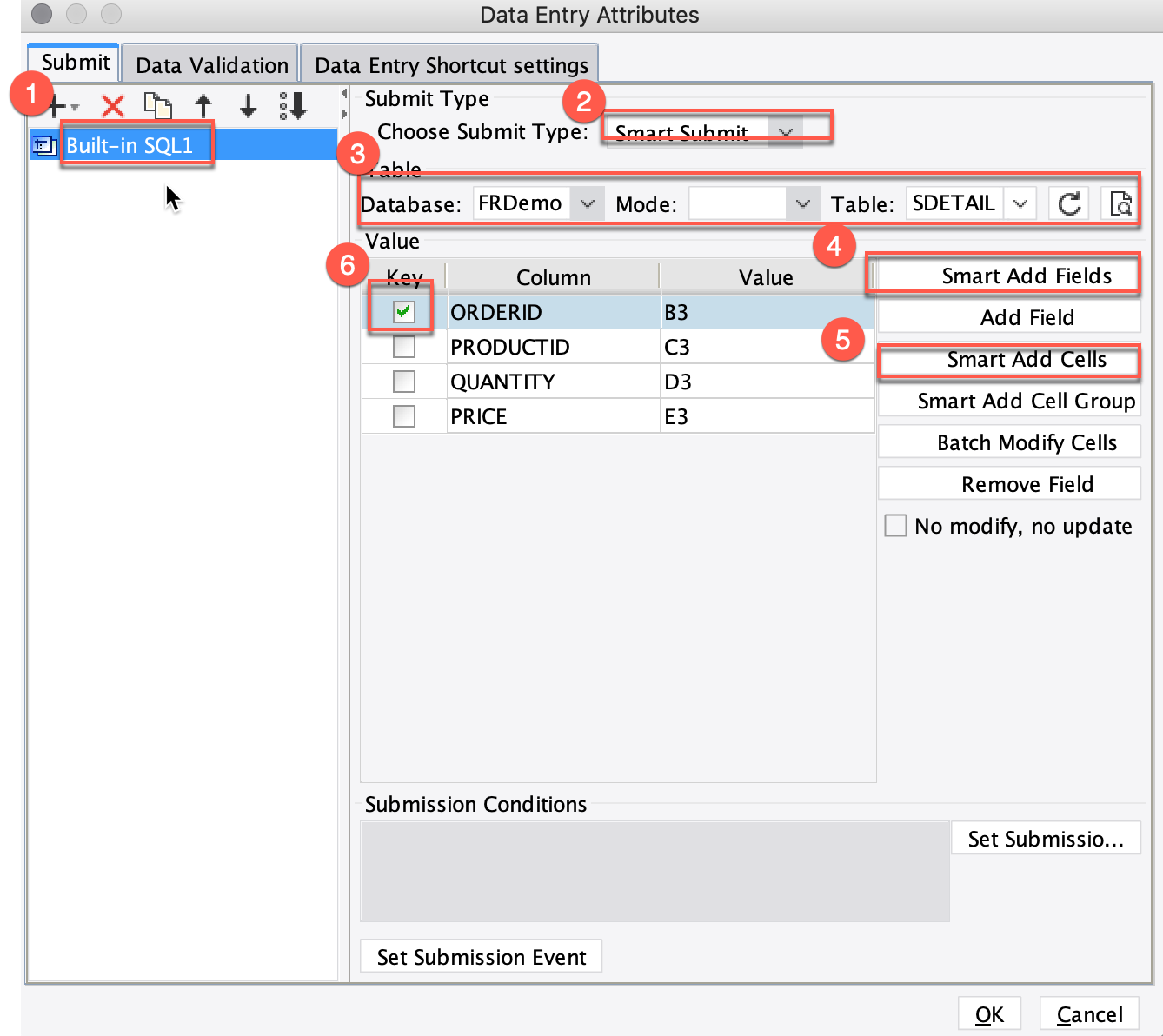Move the submit item down with the arrow icon
The image size is (1163, 1036).
click(x=247, y=106)
